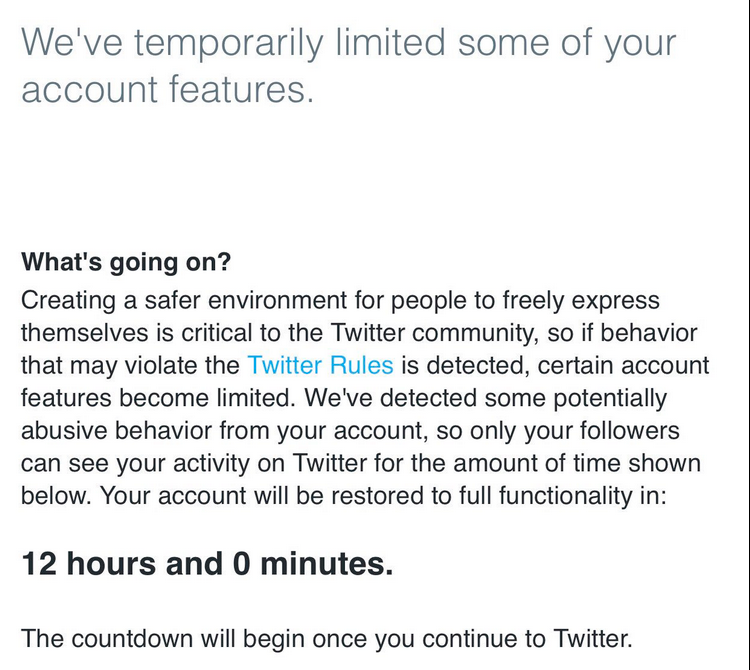Click the line ending "full functionality in:"
Image resolution: width=750 pixels, height=670 pixels.
click(342, 497)
